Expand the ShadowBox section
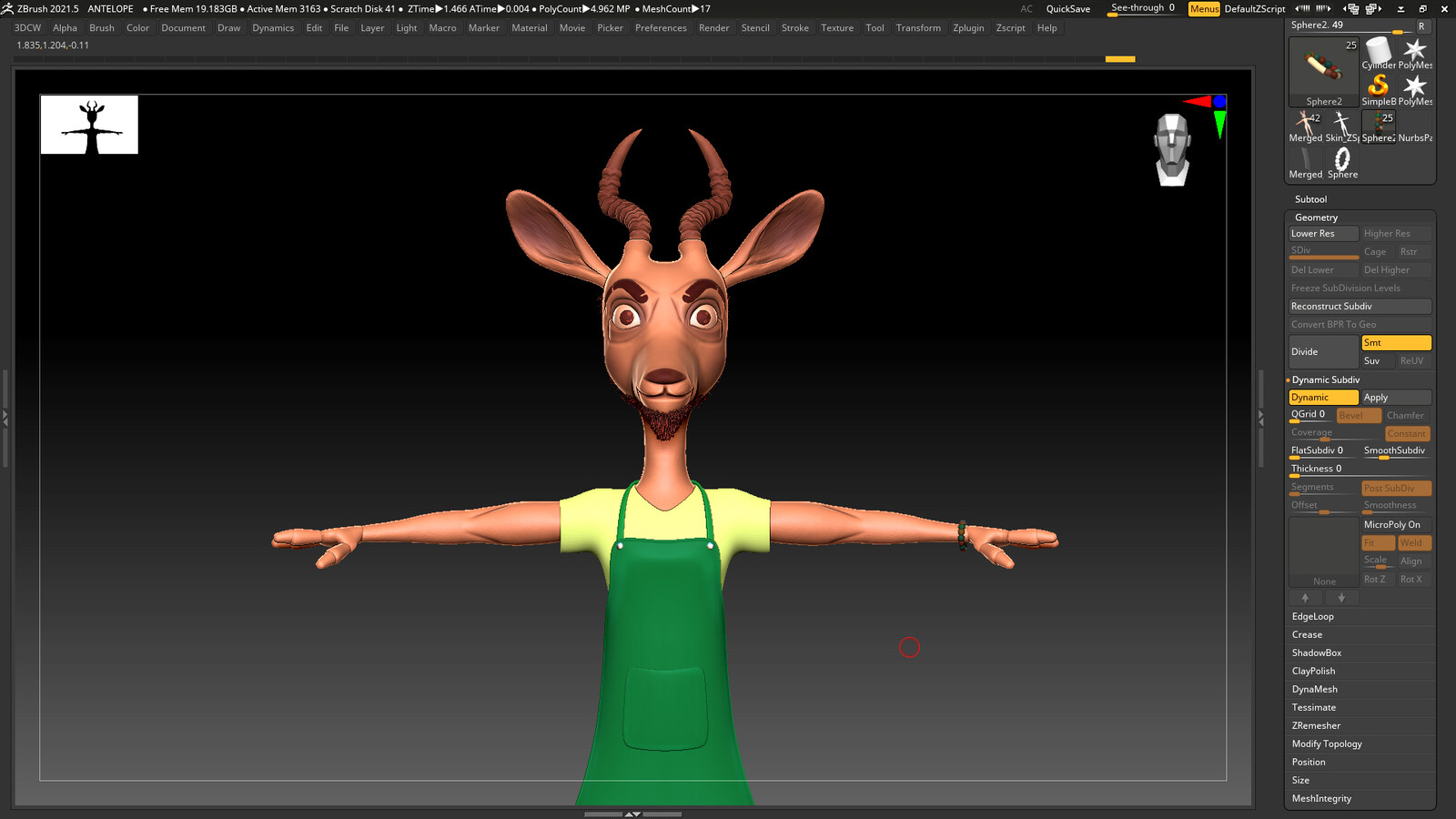The height and width of the screenshot is (819, 1456). 1316,652
